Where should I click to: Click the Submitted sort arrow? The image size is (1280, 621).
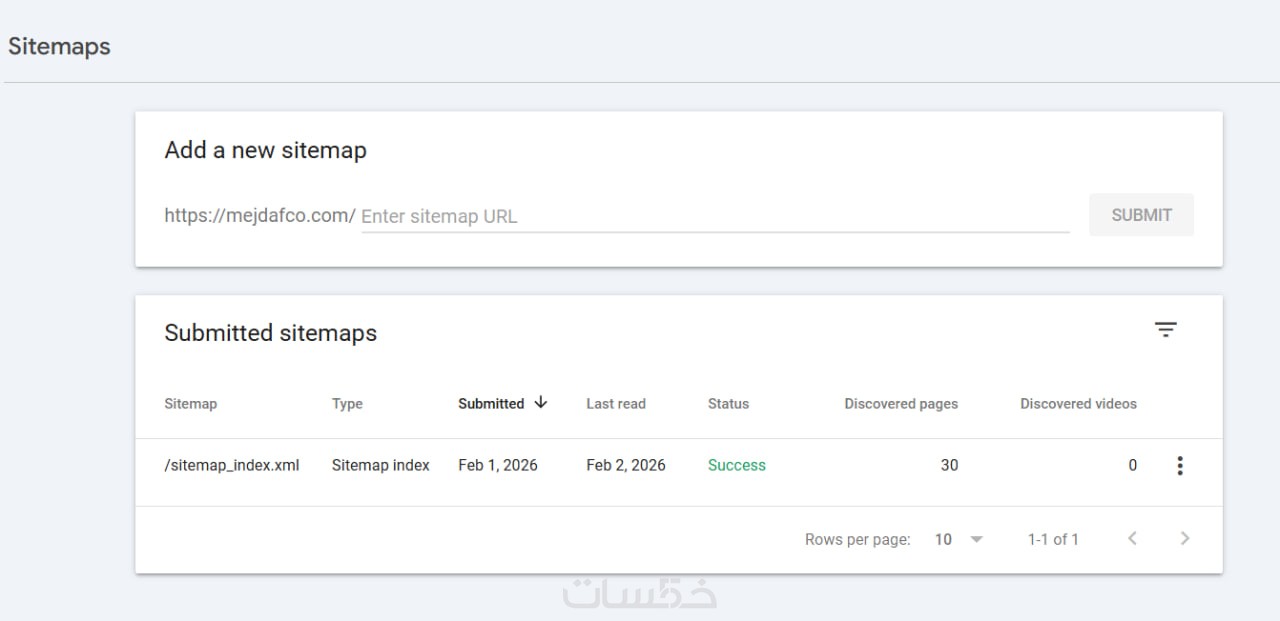tap(541, 403)
